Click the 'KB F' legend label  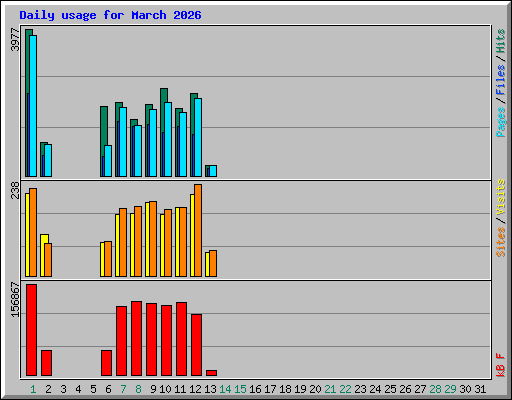point(501,365)
